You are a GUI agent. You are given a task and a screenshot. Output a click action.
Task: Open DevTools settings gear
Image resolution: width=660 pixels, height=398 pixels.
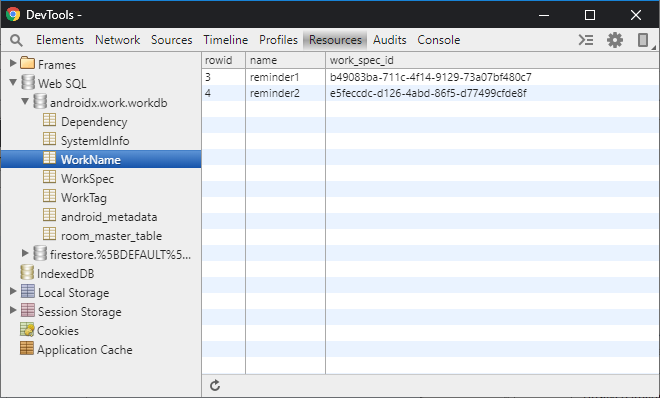click(x=615, y=40)
